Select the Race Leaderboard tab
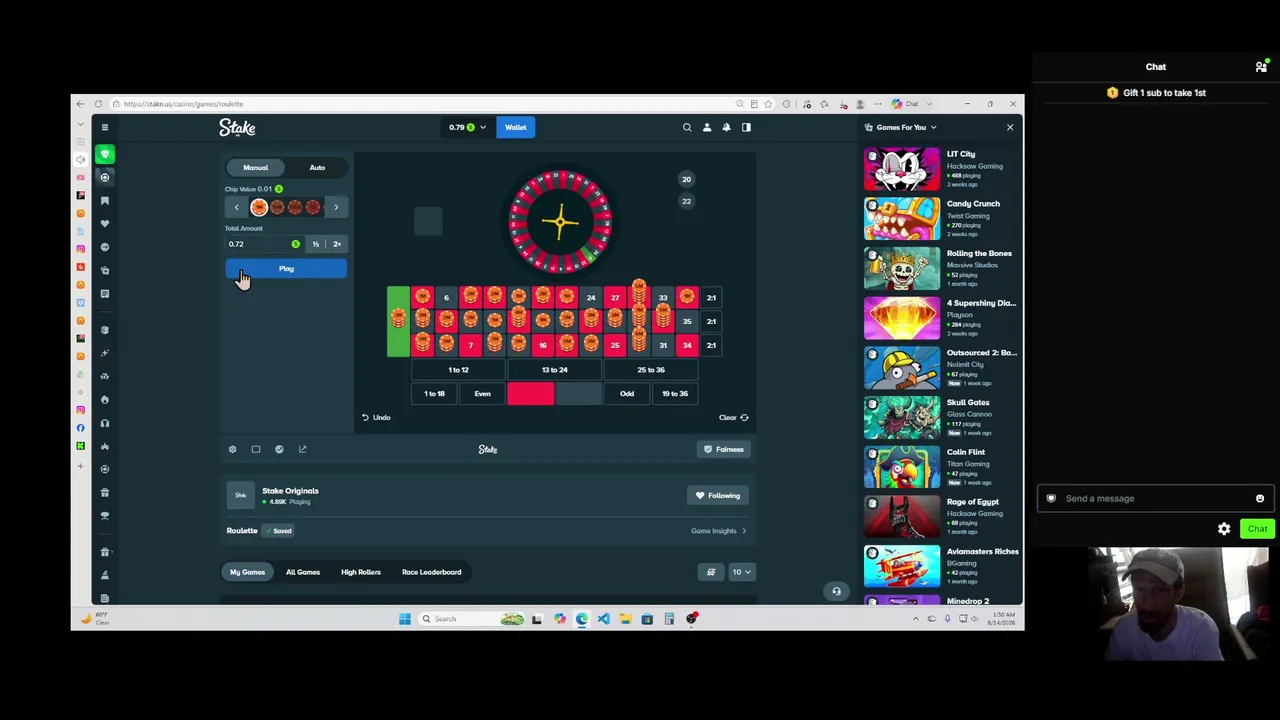 pos(432,572)
